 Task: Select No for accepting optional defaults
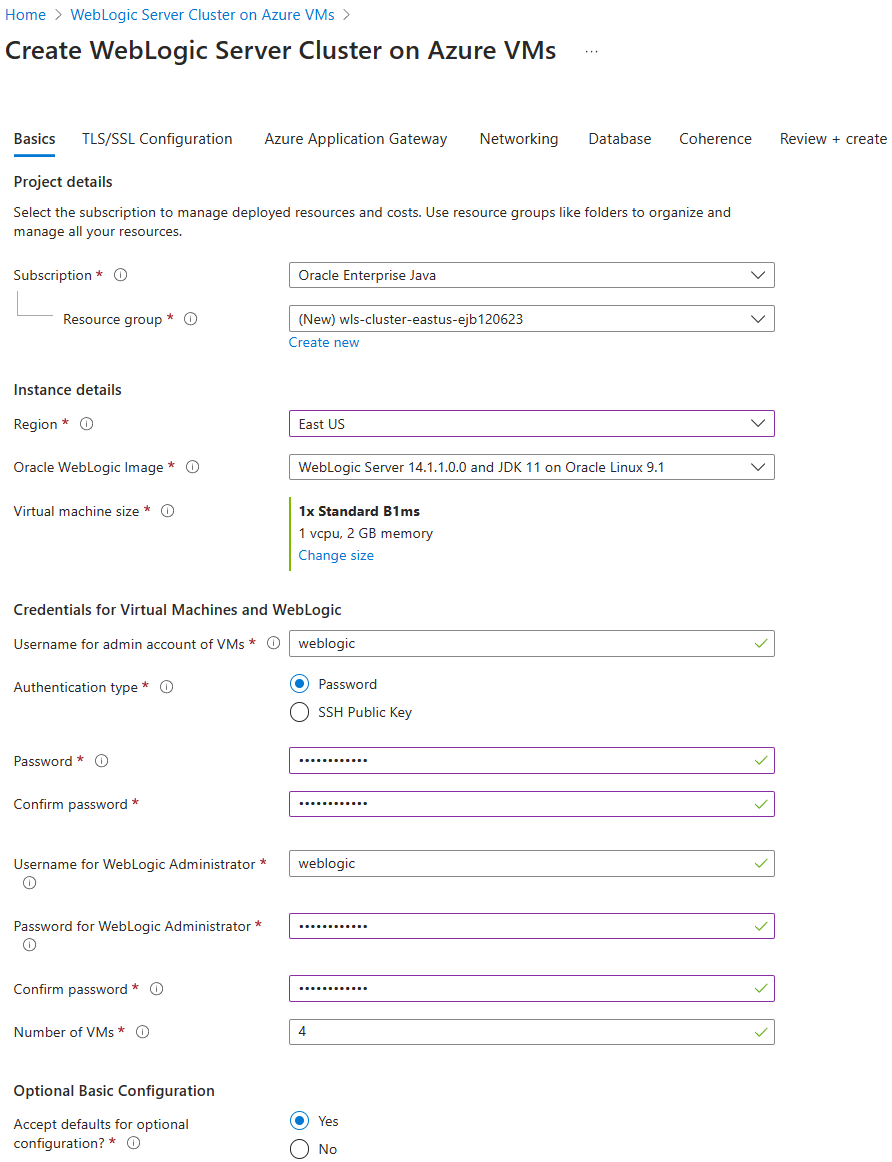pyautogui.click(x=299, y=1149)
